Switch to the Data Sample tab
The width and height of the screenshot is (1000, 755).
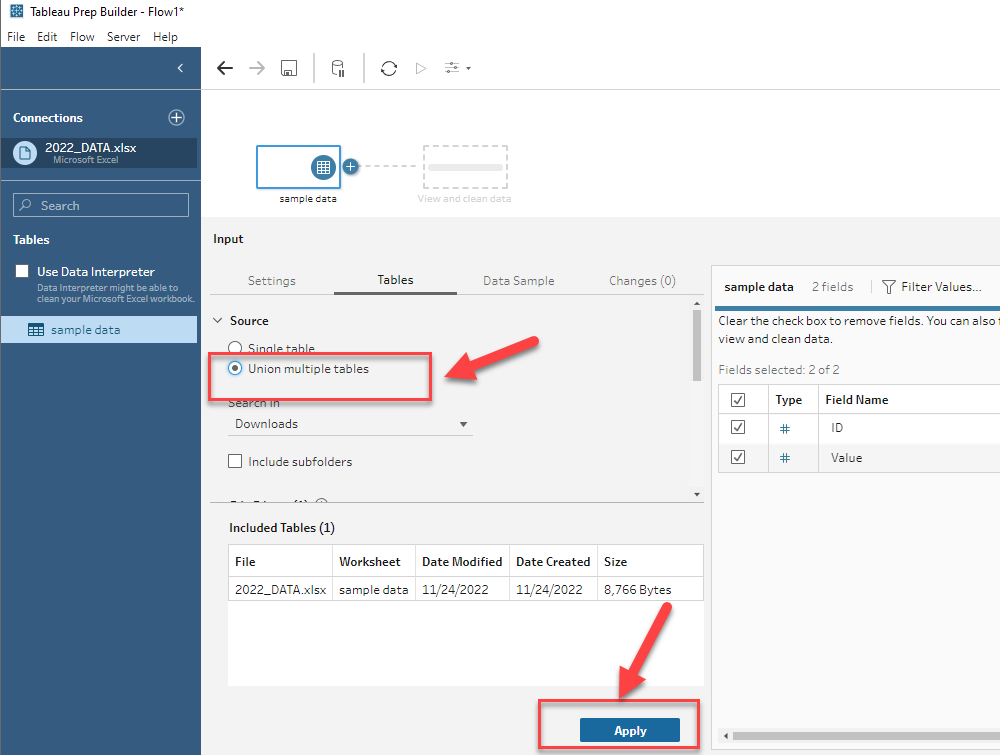518,281
